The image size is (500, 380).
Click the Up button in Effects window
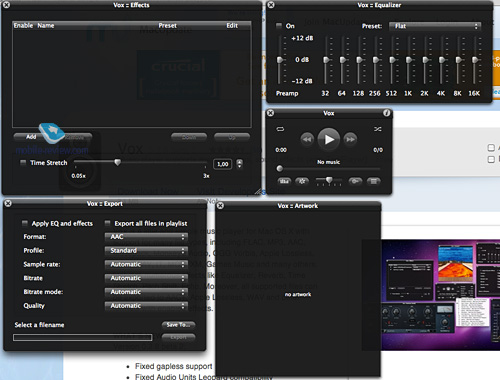[232, 137]
